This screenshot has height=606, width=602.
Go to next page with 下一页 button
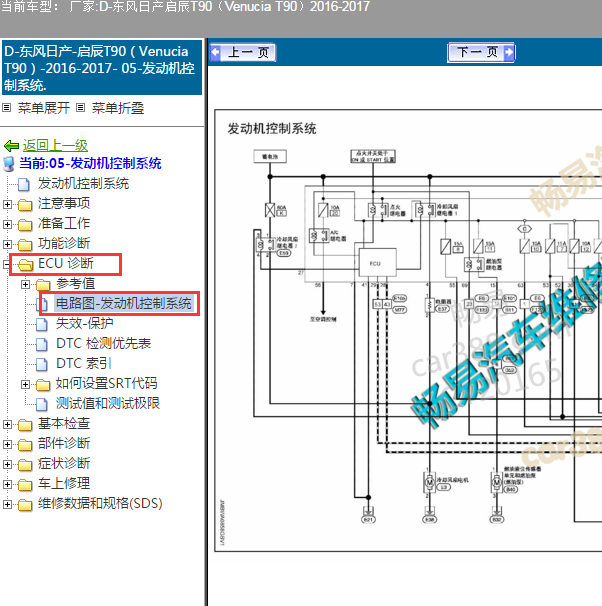[x=481, y=52]
